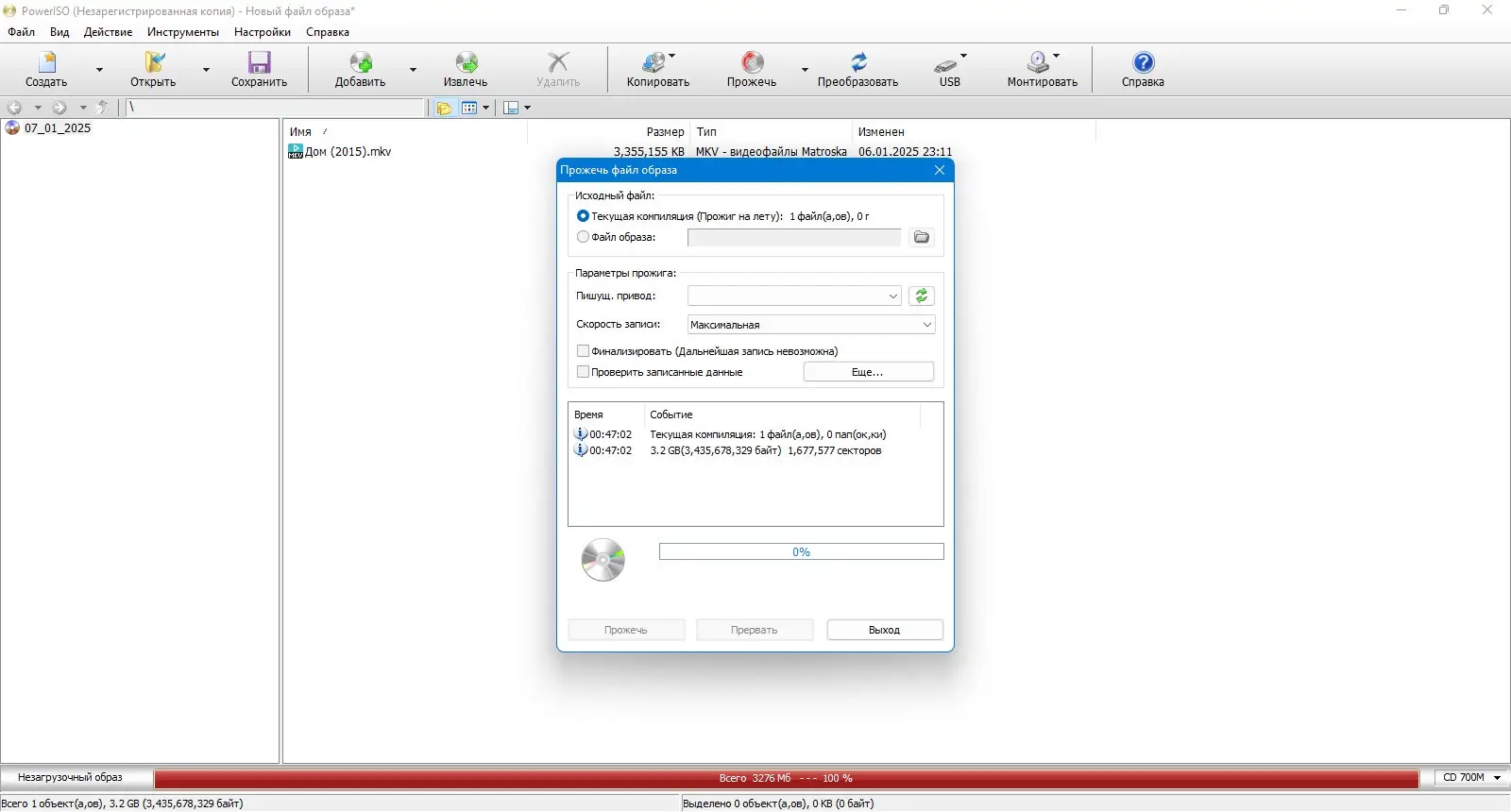Screen dimensions: 1511x812
Task: Open the Инструменты menu
Action: tap(183, 32)
